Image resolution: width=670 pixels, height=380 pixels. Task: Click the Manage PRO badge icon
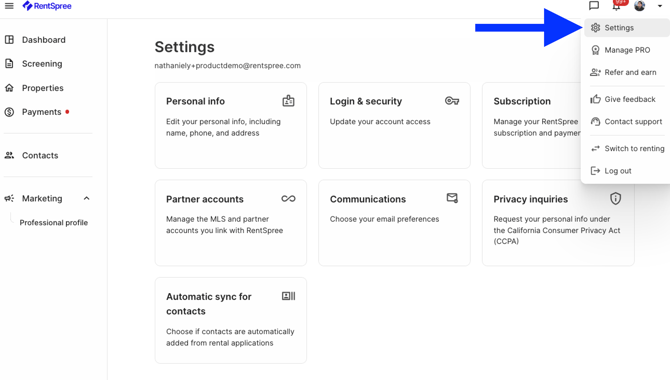pyautogui.click(x=595, y=50)
